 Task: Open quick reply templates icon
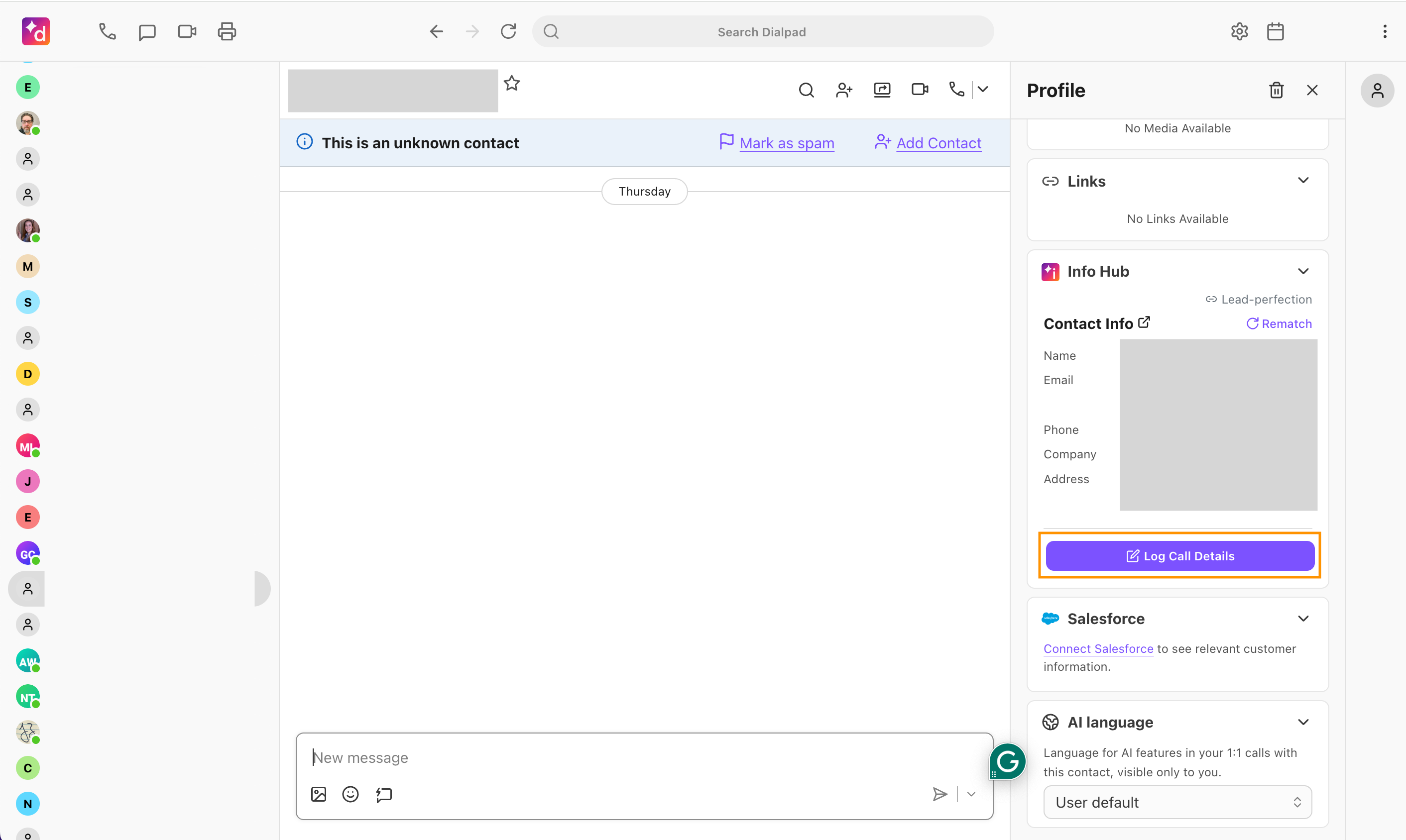point(384,795)
